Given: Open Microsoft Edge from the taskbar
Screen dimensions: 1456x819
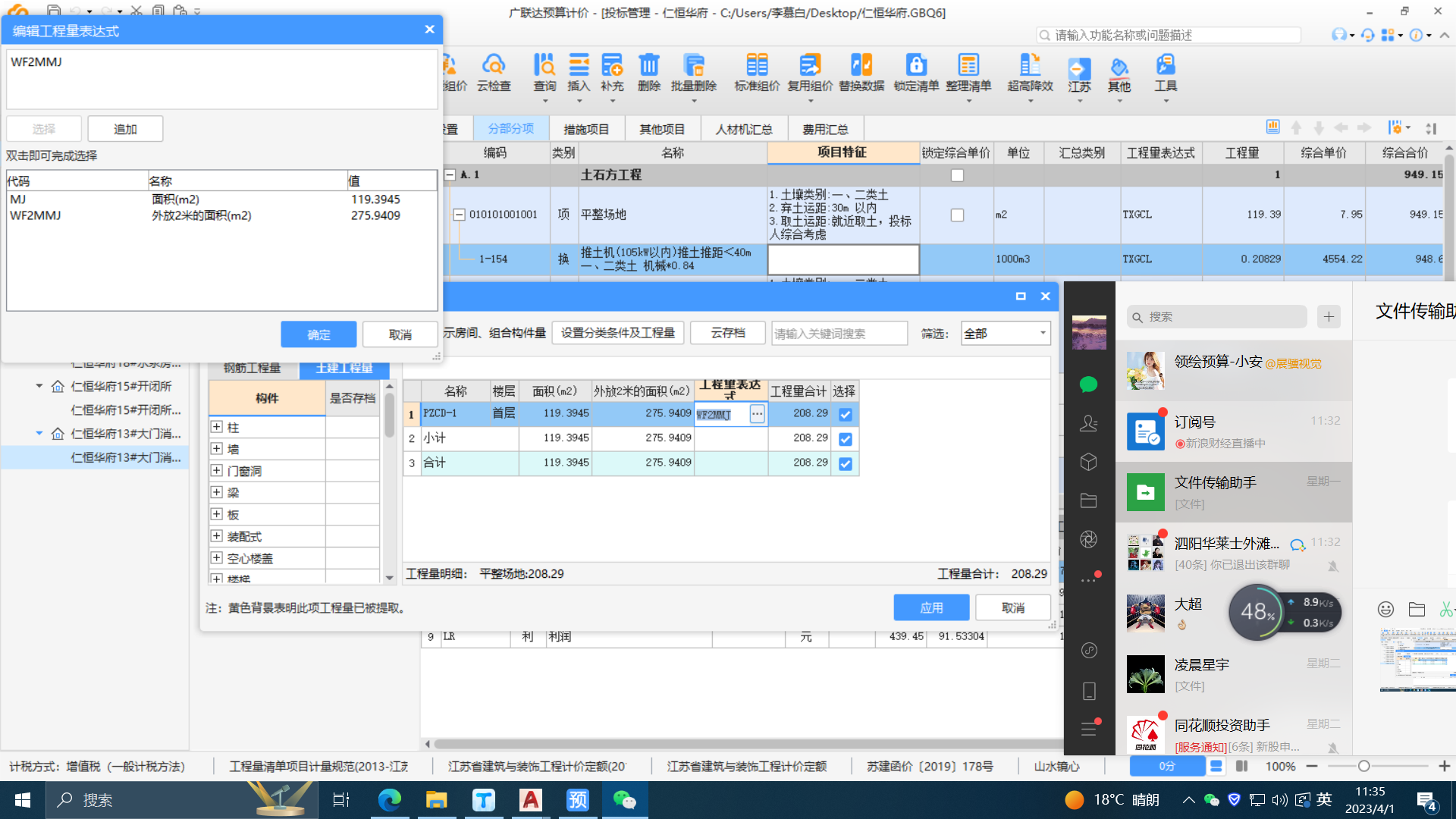Looking at the screenshot, I should pos(389,800).
